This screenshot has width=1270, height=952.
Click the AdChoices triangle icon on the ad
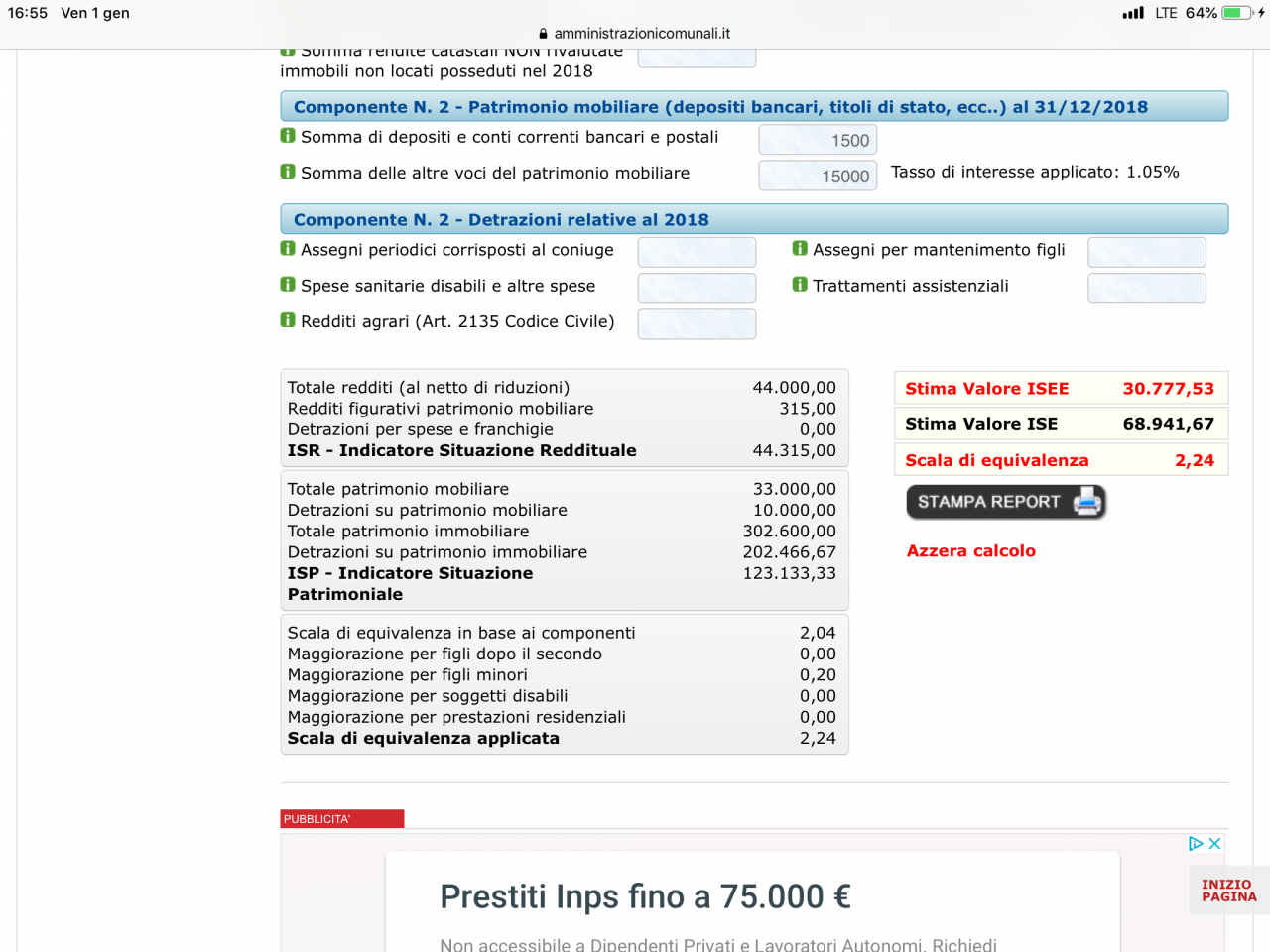pos(1196,844)
